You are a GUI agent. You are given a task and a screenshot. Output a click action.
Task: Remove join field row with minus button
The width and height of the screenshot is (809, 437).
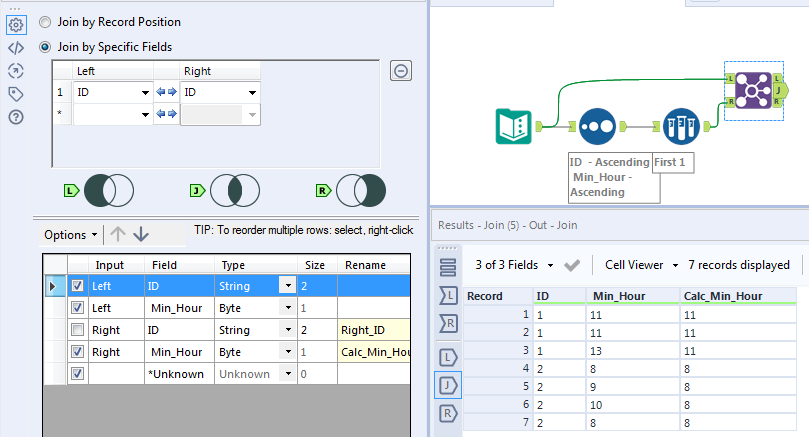[401, 71]
